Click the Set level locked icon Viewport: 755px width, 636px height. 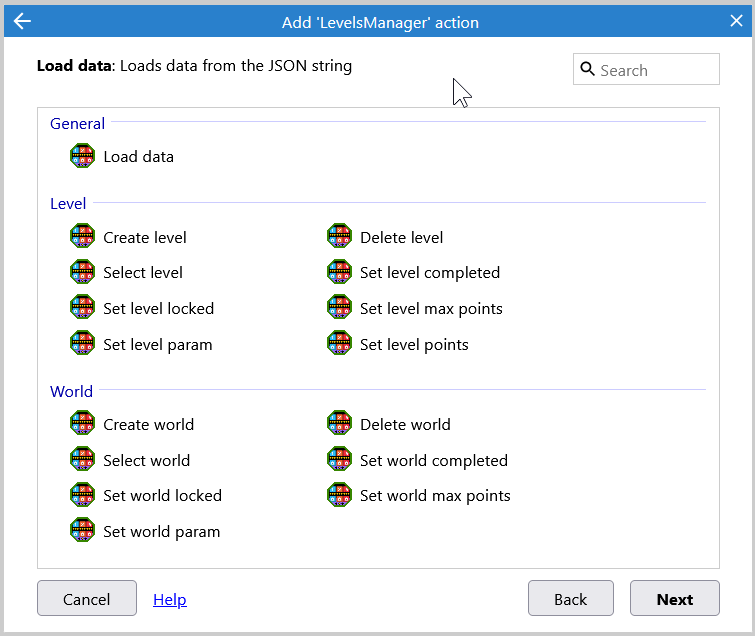click(x=81, y=308)
